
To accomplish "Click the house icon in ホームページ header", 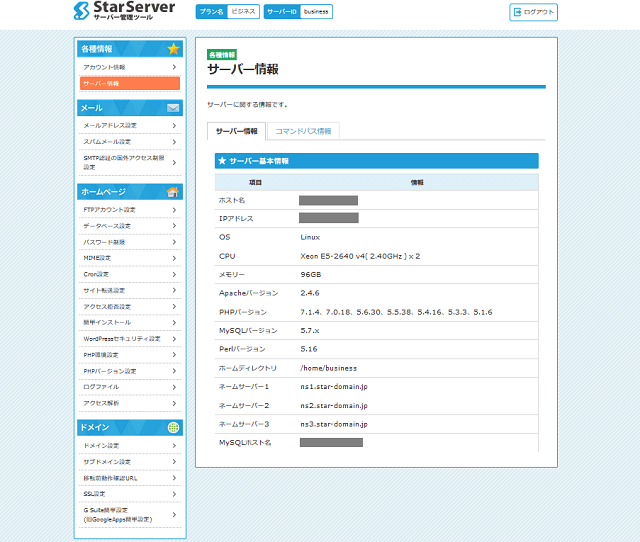I will [x=173, y=191].
